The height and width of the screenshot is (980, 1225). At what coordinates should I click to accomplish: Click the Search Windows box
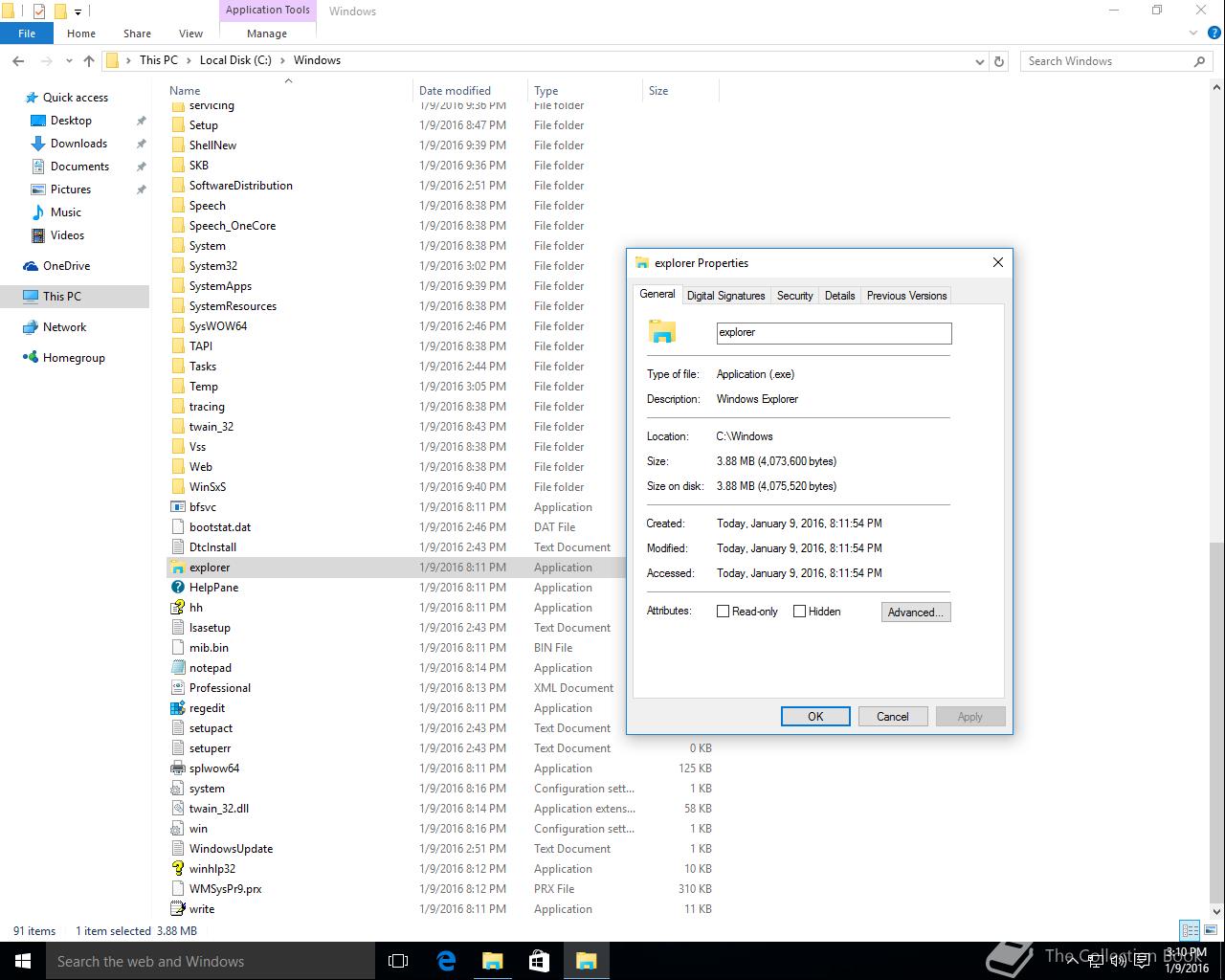pos(1117,61)
